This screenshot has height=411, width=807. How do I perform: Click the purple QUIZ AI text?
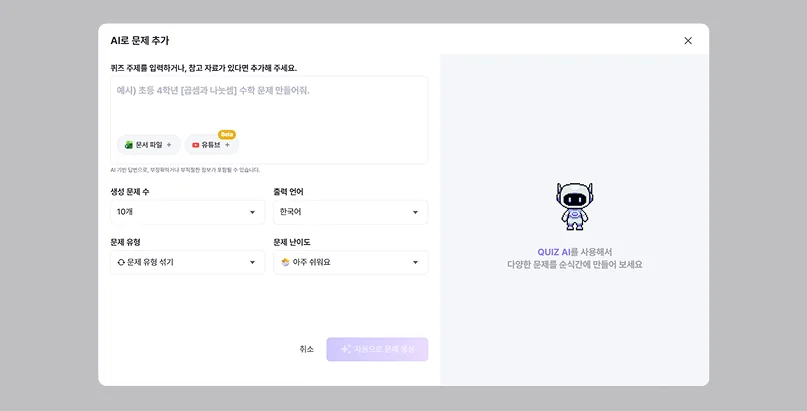[554, 252]
